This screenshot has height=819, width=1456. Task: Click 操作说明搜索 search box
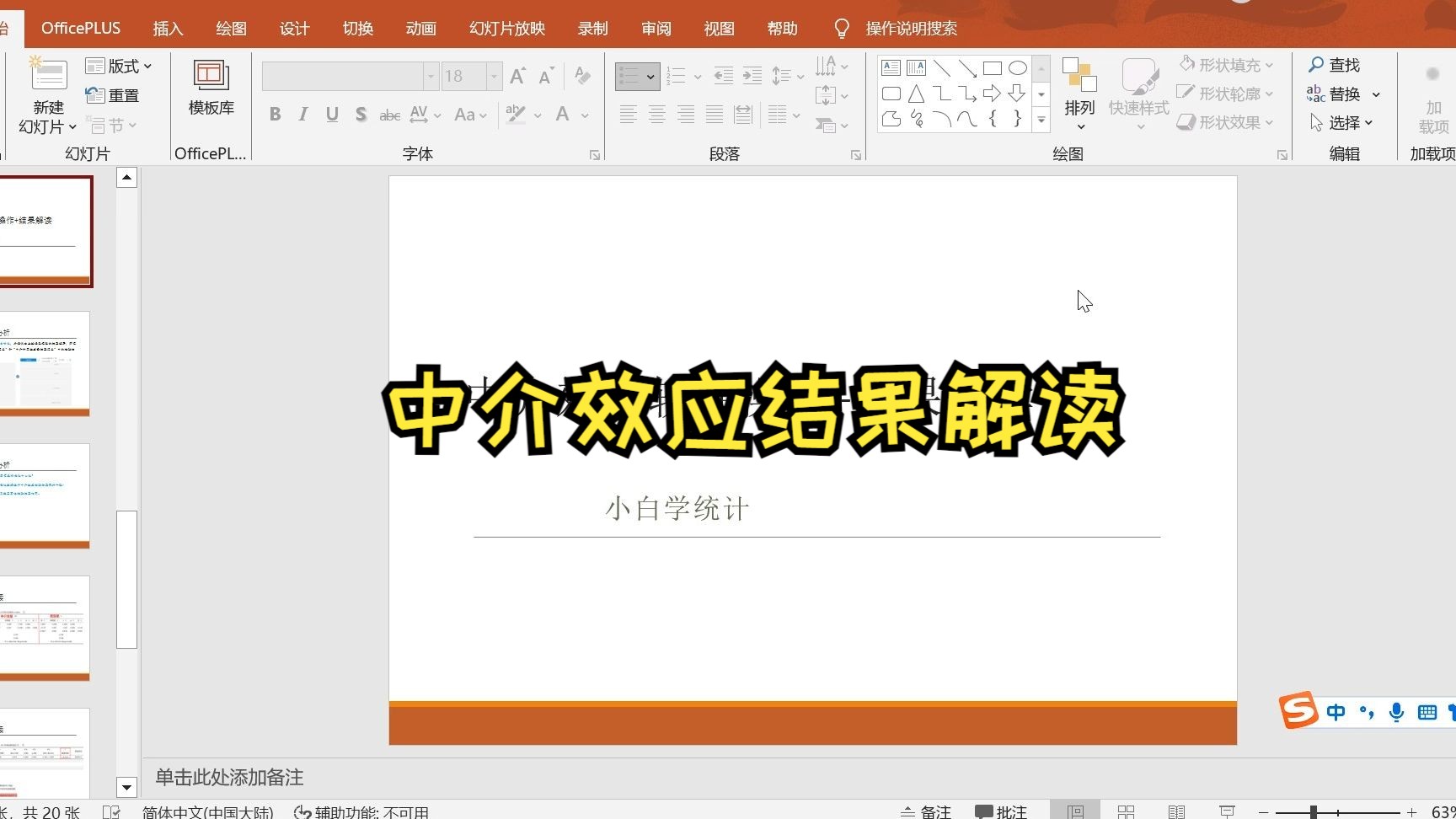911,28
